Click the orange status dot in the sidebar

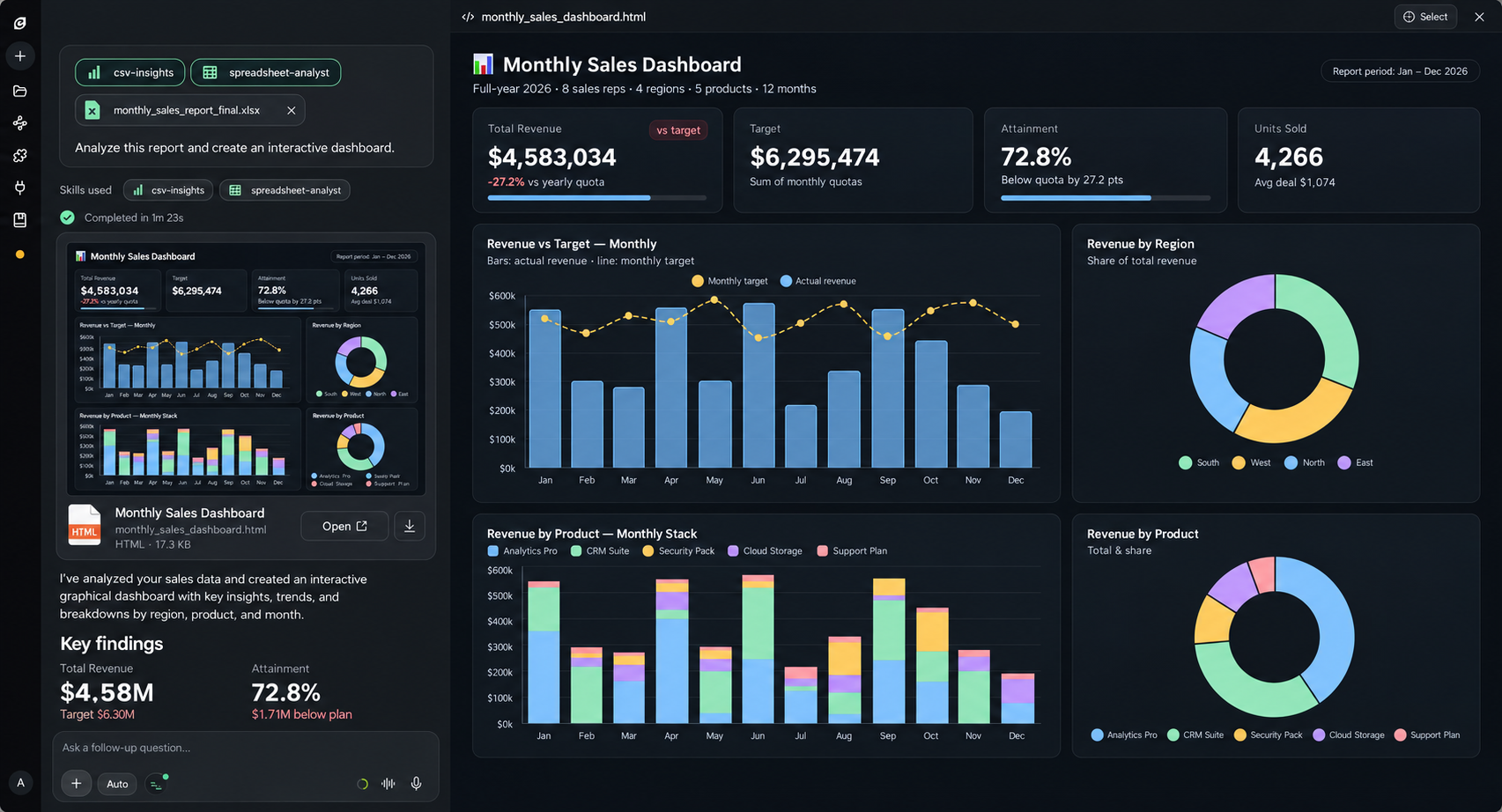19,255
